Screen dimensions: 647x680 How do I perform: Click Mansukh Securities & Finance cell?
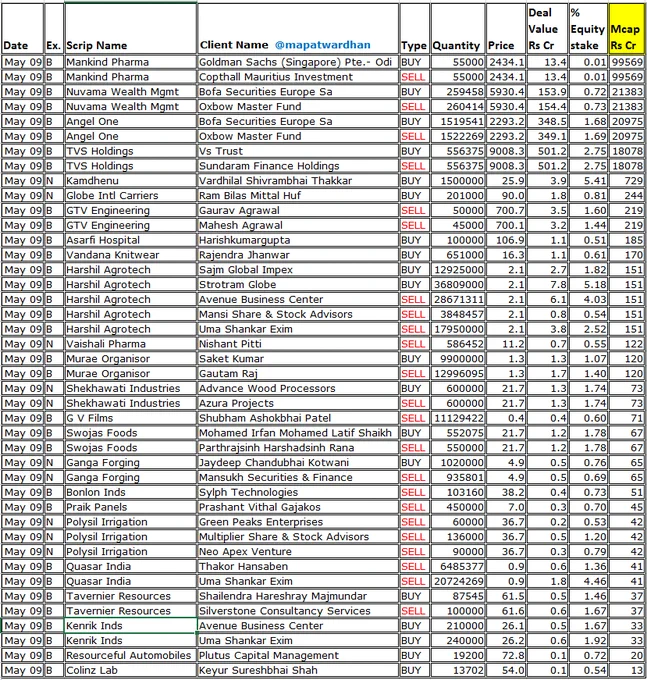tap(298, 477)
